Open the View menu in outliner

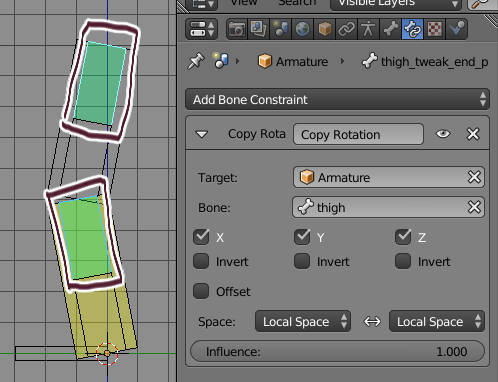tap(244, 3)
